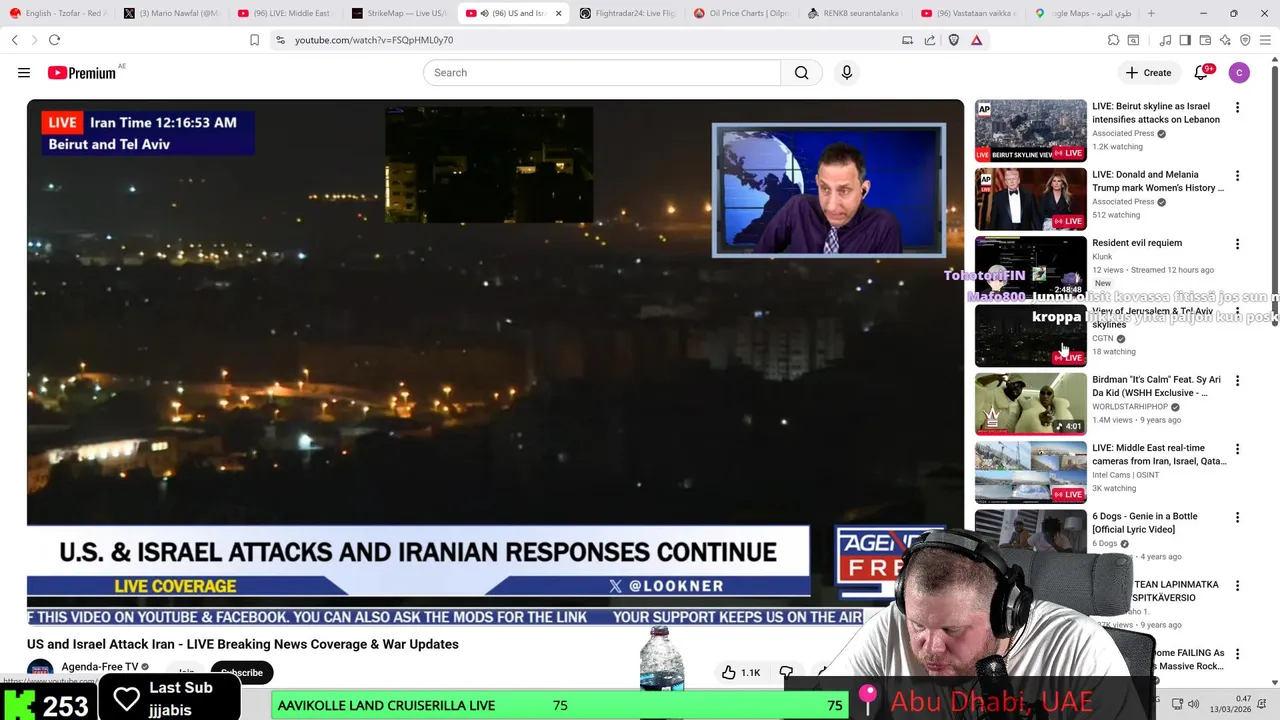
Task: Bookmark this page icon
Action: 254,40
